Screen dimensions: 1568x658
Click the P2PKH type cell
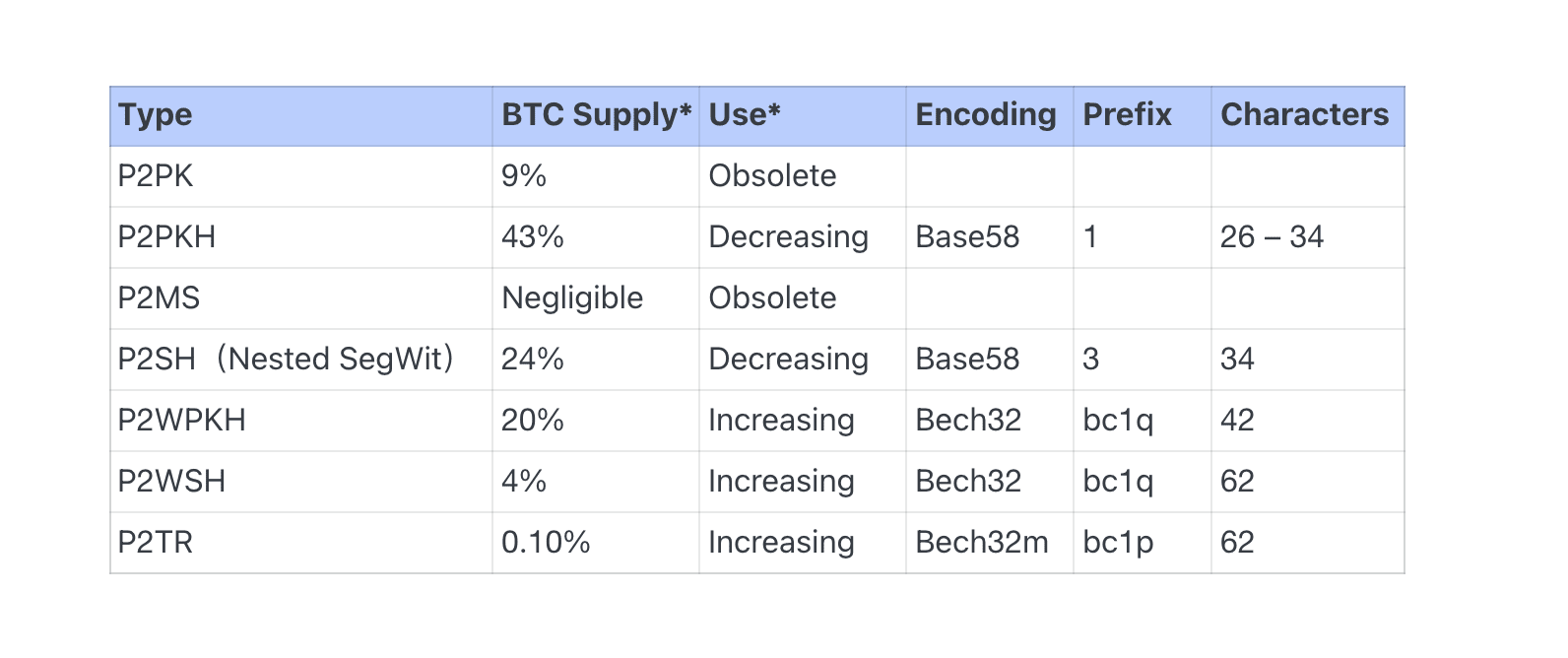(x=166, y=237)
